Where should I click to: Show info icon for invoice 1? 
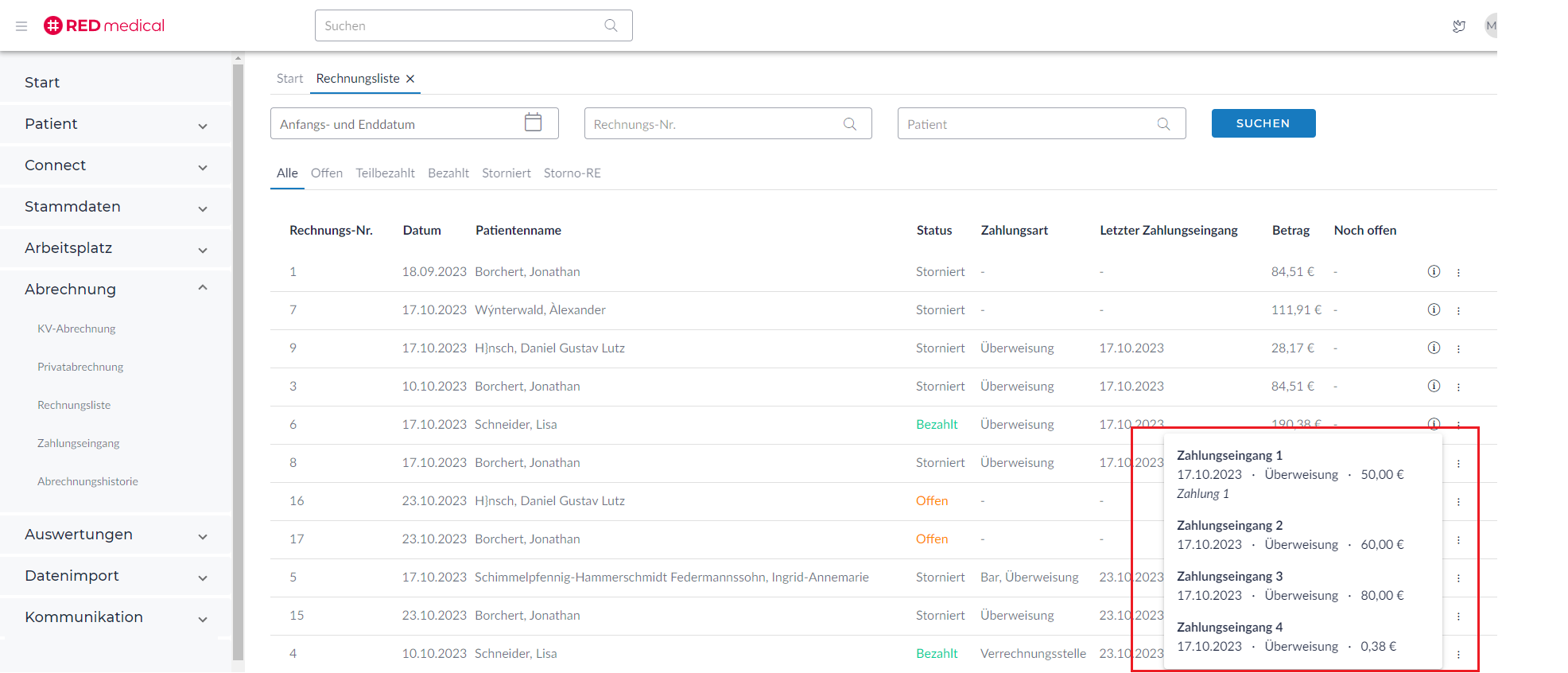(1434, 271)
